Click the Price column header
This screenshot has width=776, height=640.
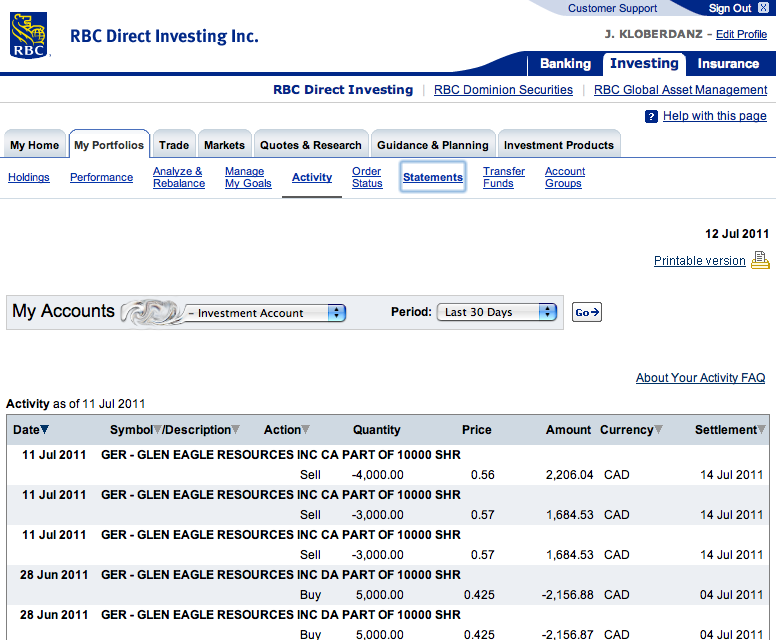point(477,430)
